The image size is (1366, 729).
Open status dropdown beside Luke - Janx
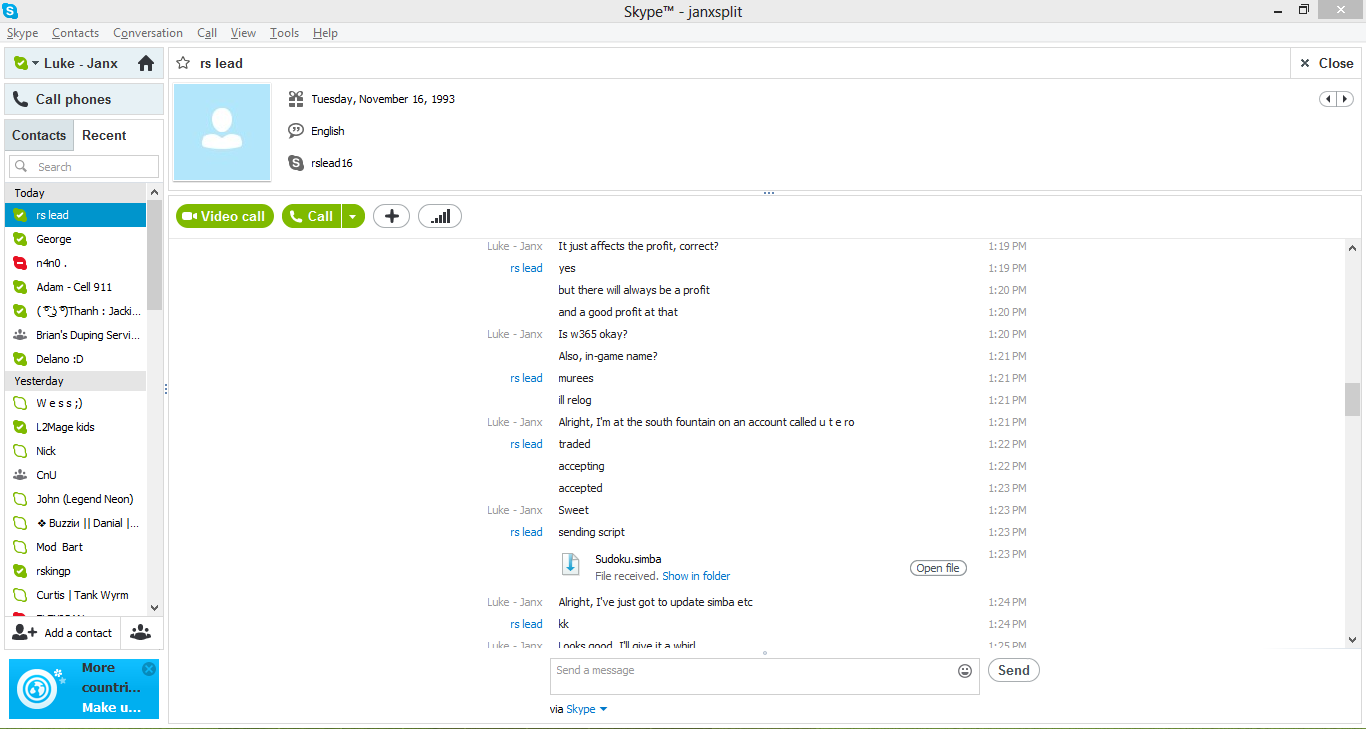pos(35,63)
